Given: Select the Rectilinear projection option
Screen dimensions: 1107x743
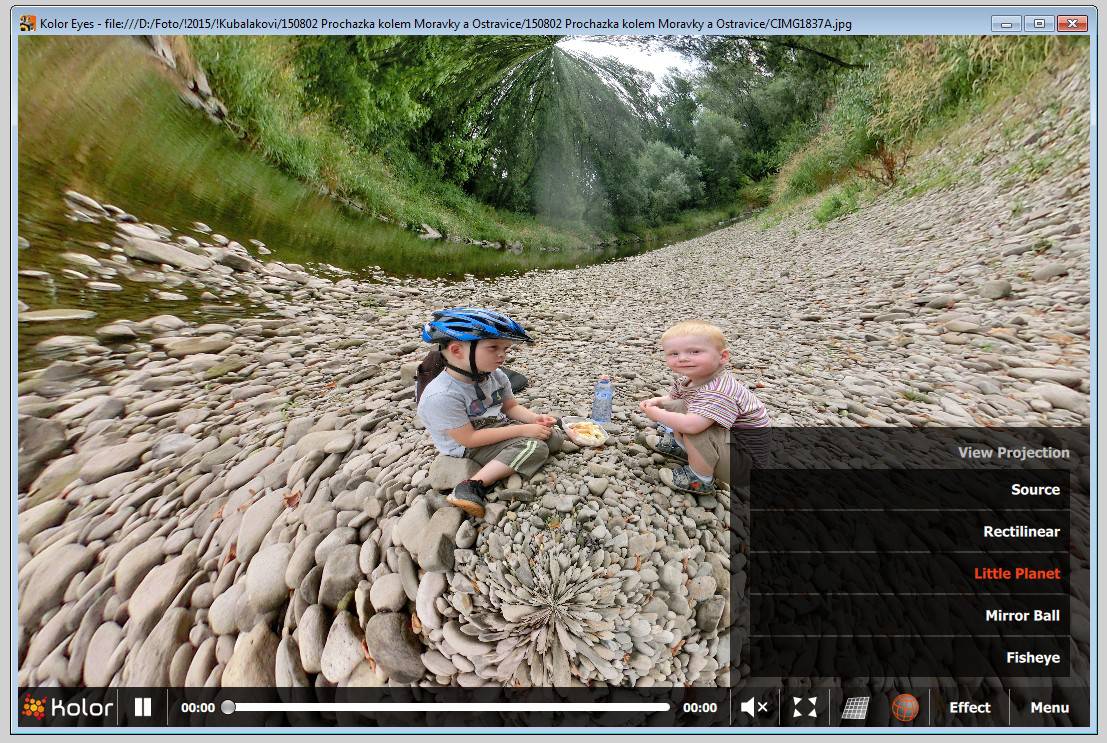Looking at the screenshot, I should tap(1020, 532).
